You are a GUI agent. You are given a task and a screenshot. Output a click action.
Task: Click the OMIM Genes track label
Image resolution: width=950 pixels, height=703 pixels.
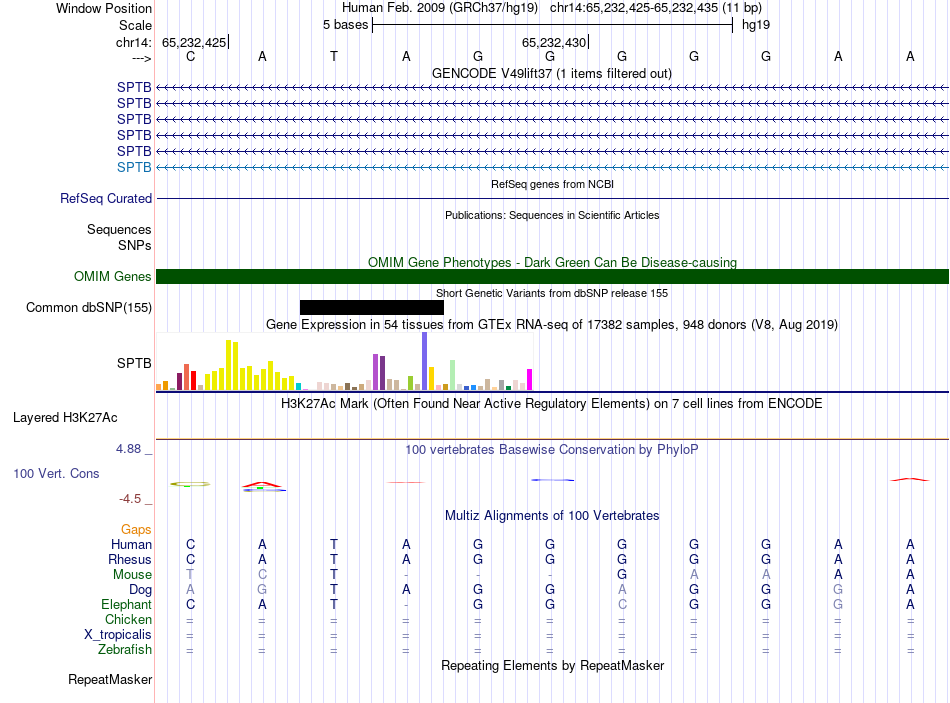click(x=112, y=276)
